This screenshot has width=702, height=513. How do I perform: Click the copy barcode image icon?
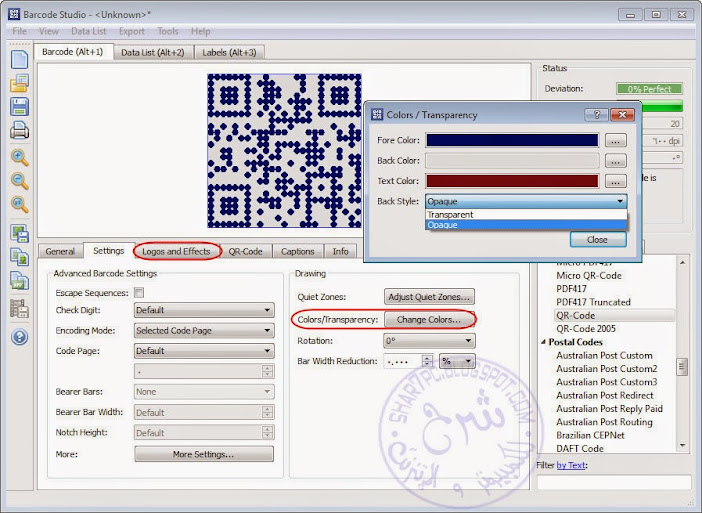pos(19,257)
